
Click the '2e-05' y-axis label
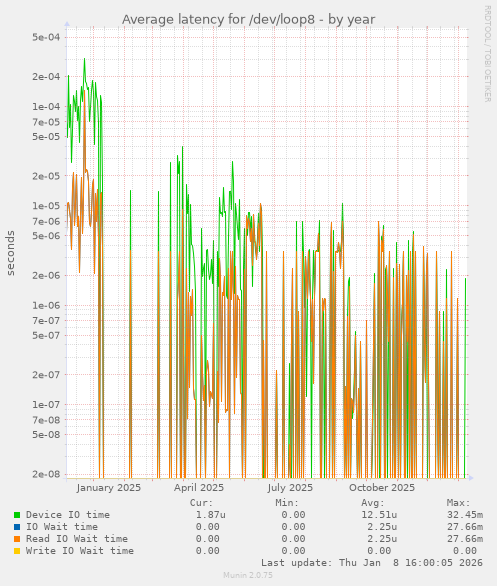(46, 176)
